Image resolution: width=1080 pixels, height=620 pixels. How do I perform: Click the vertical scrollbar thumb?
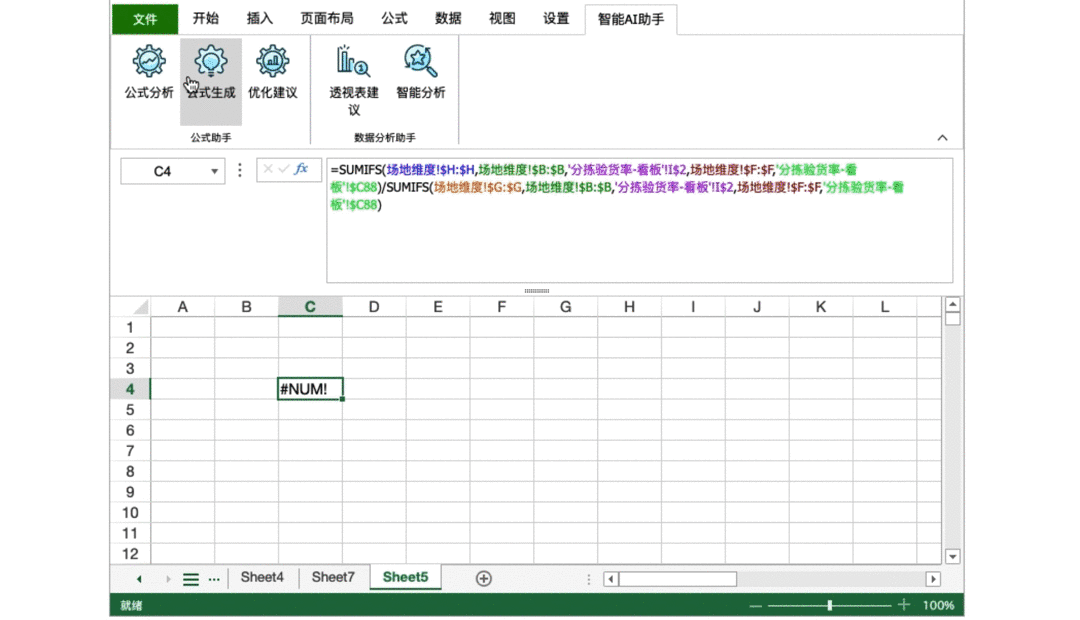pyautogui.click(x=953, y=319)
